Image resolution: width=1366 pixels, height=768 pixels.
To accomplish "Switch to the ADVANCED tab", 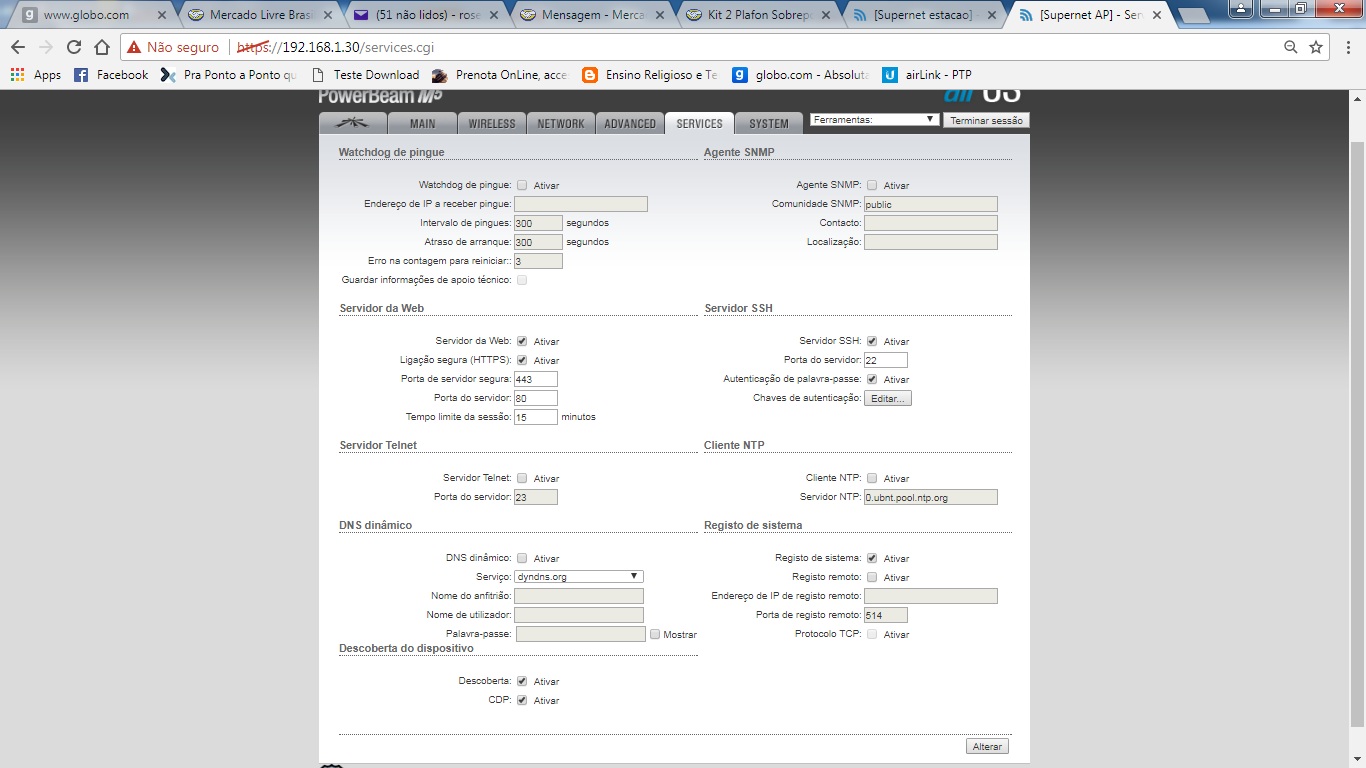I will point(630,123).
